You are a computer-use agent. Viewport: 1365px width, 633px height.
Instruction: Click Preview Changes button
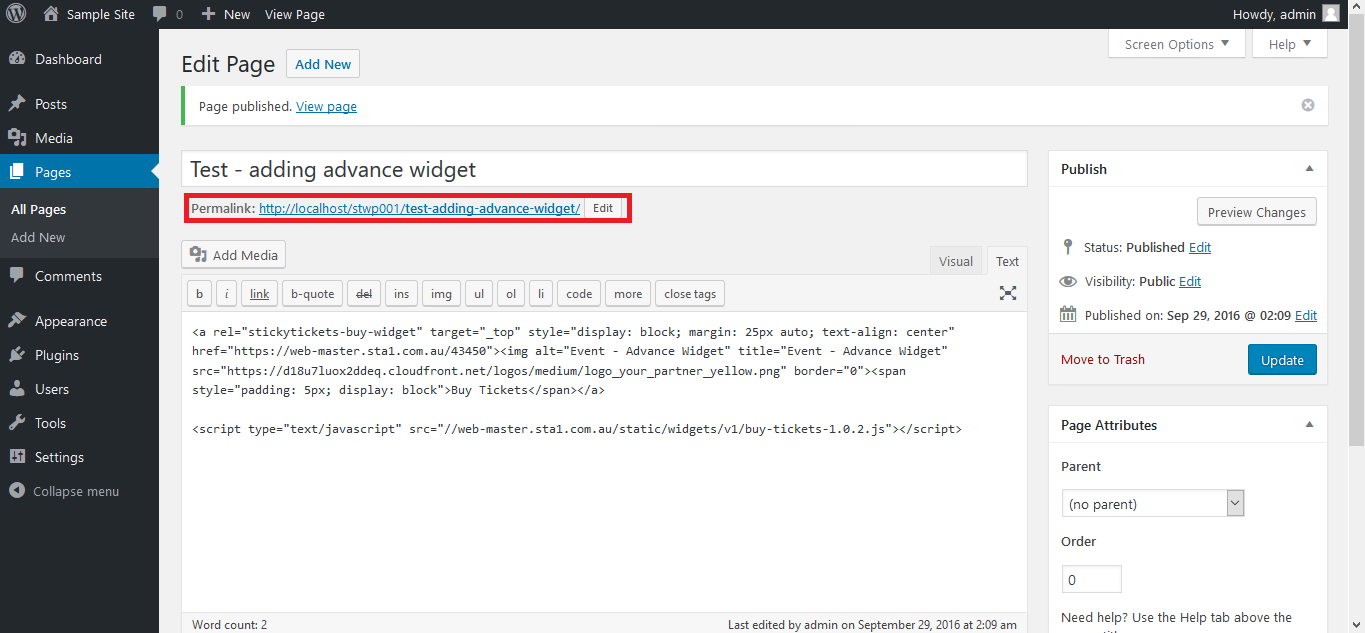1257,212
